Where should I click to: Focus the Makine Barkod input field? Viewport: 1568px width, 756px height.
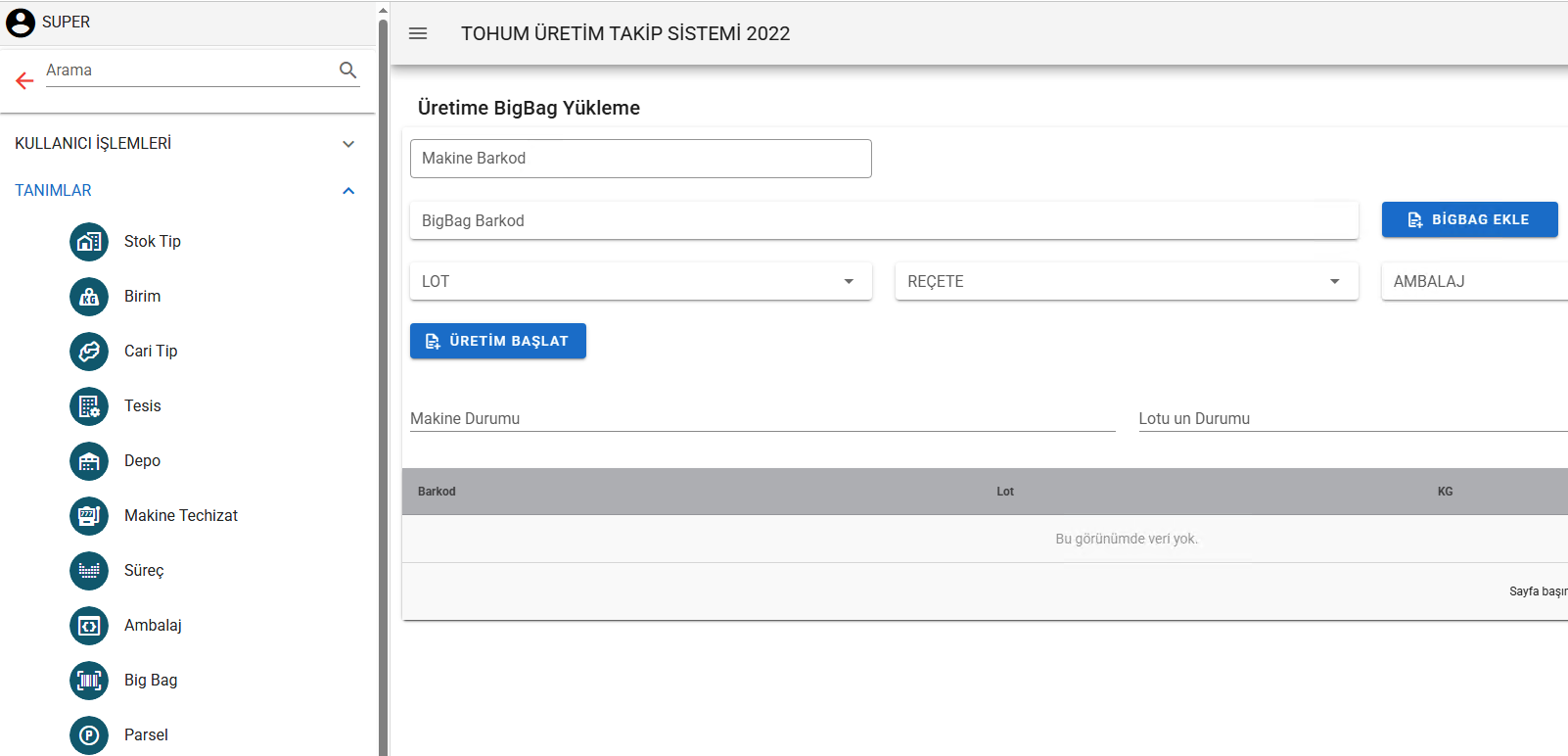point(640,159)
